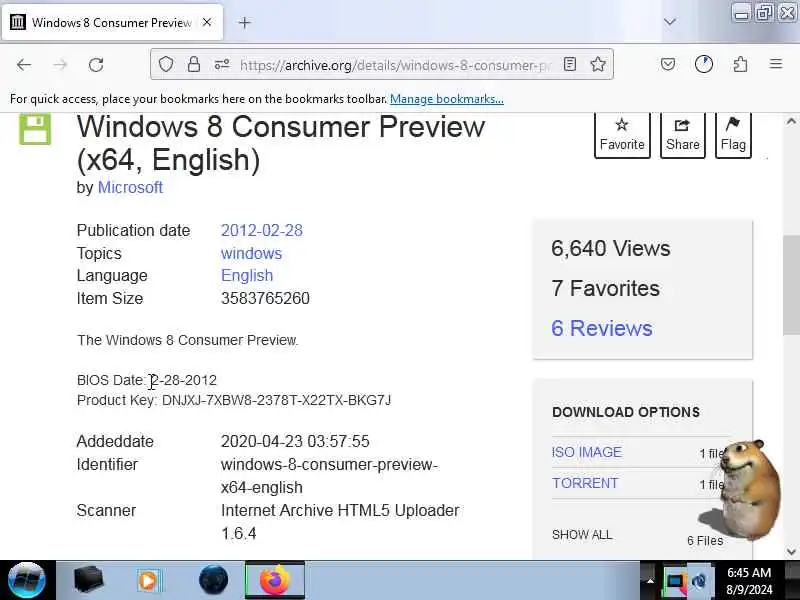
Task: Open the windows topic link
Action: click(x=251, y=253)
